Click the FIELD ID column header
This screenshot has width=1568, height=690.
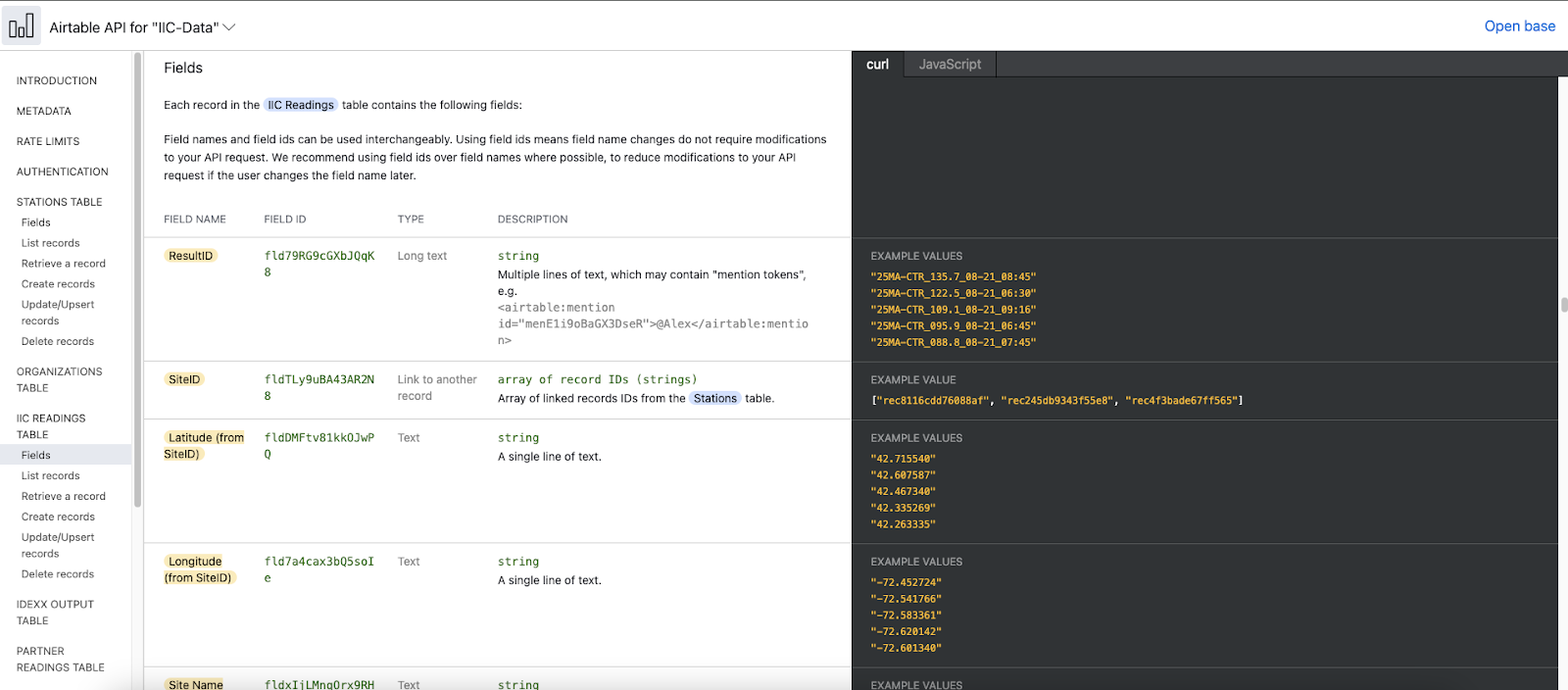285,220
